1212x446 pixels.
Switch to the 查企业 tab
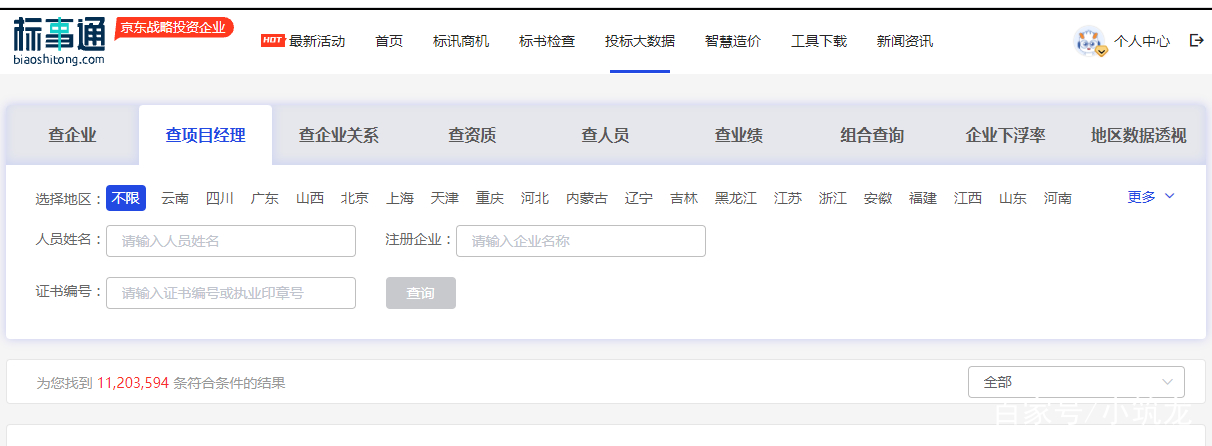pyautogui.click(x=72, y=135)
